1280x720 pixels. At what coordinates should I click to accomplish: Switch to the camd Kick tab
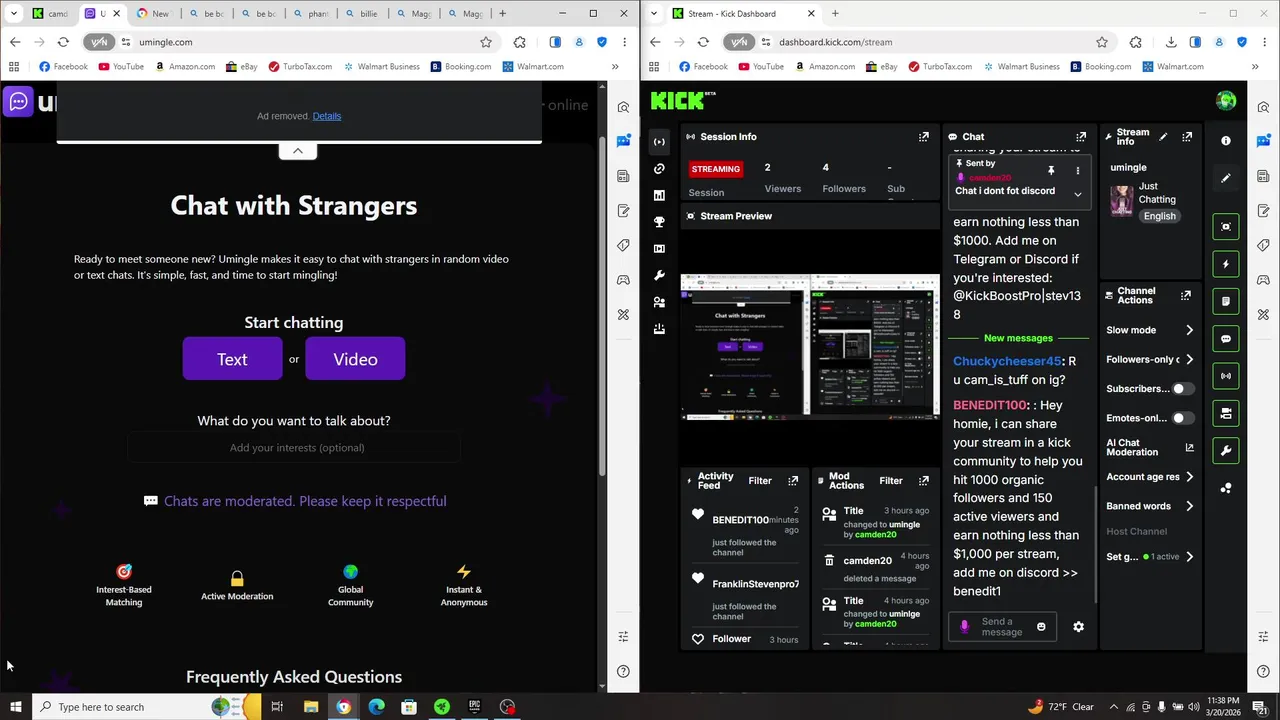[50, 14]
